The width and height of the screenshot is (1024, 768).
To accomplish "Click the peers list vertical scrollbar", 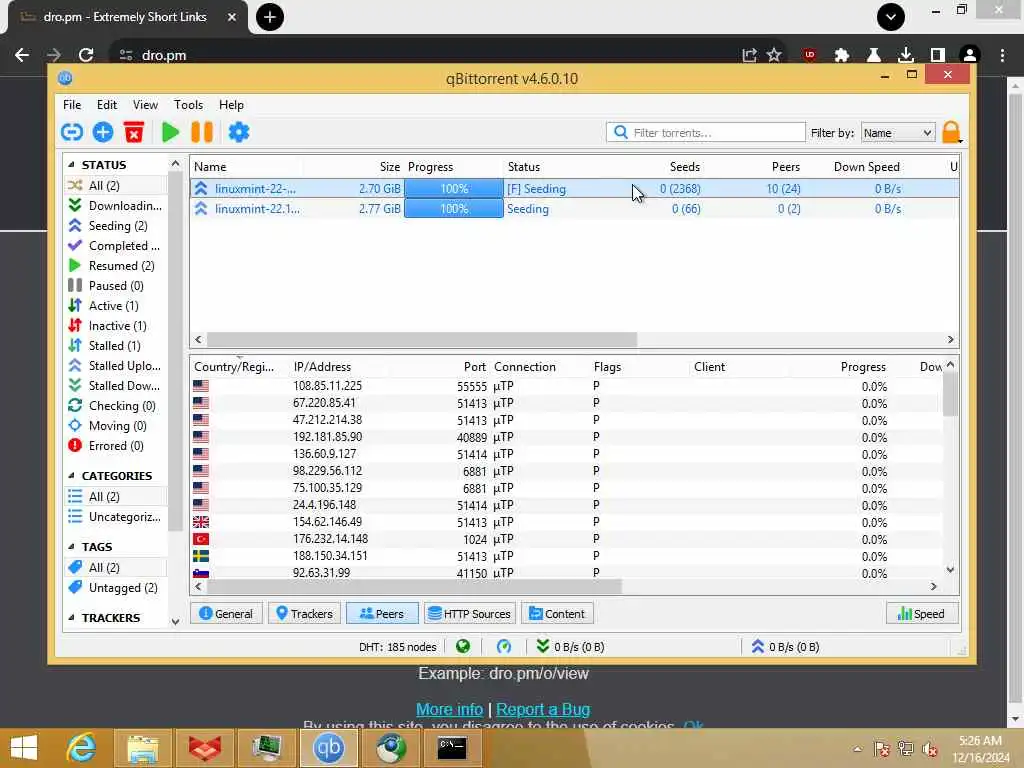I will (x=950, y=396).
